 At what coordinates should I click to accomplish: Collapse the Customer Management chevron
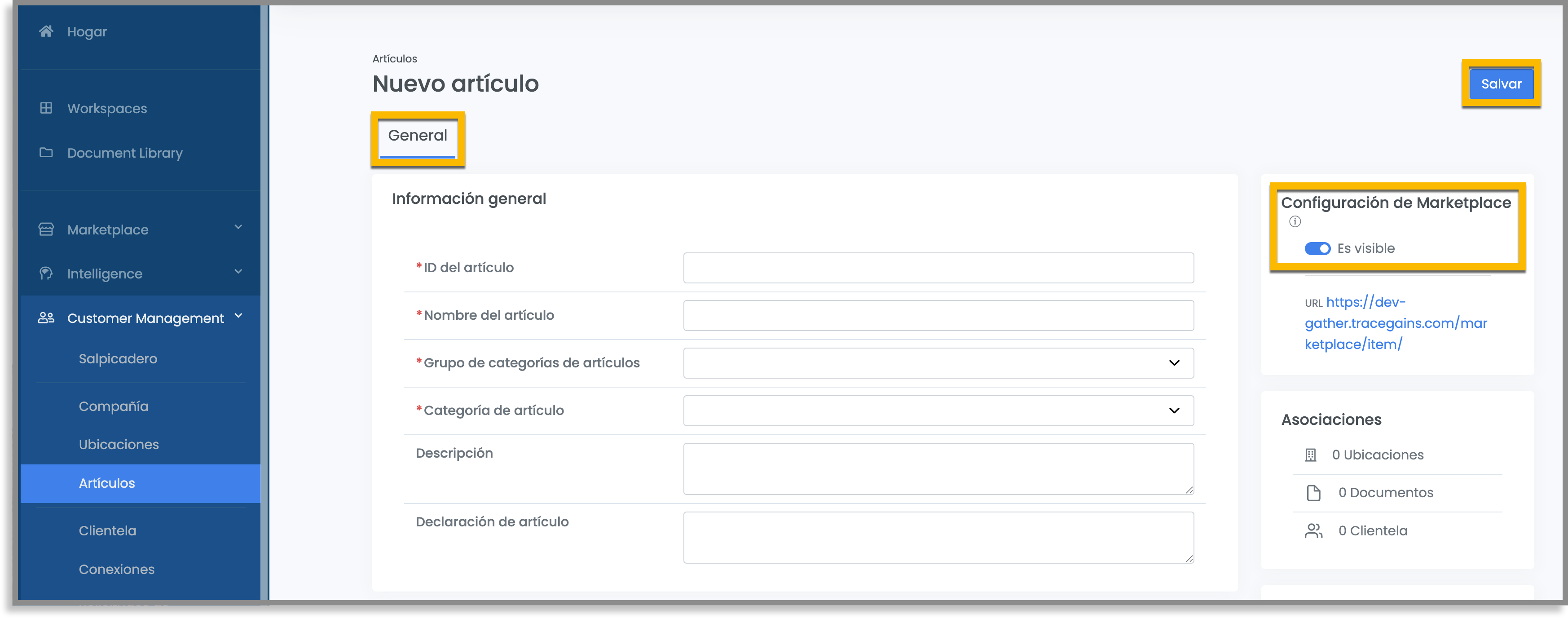(238, 315)
